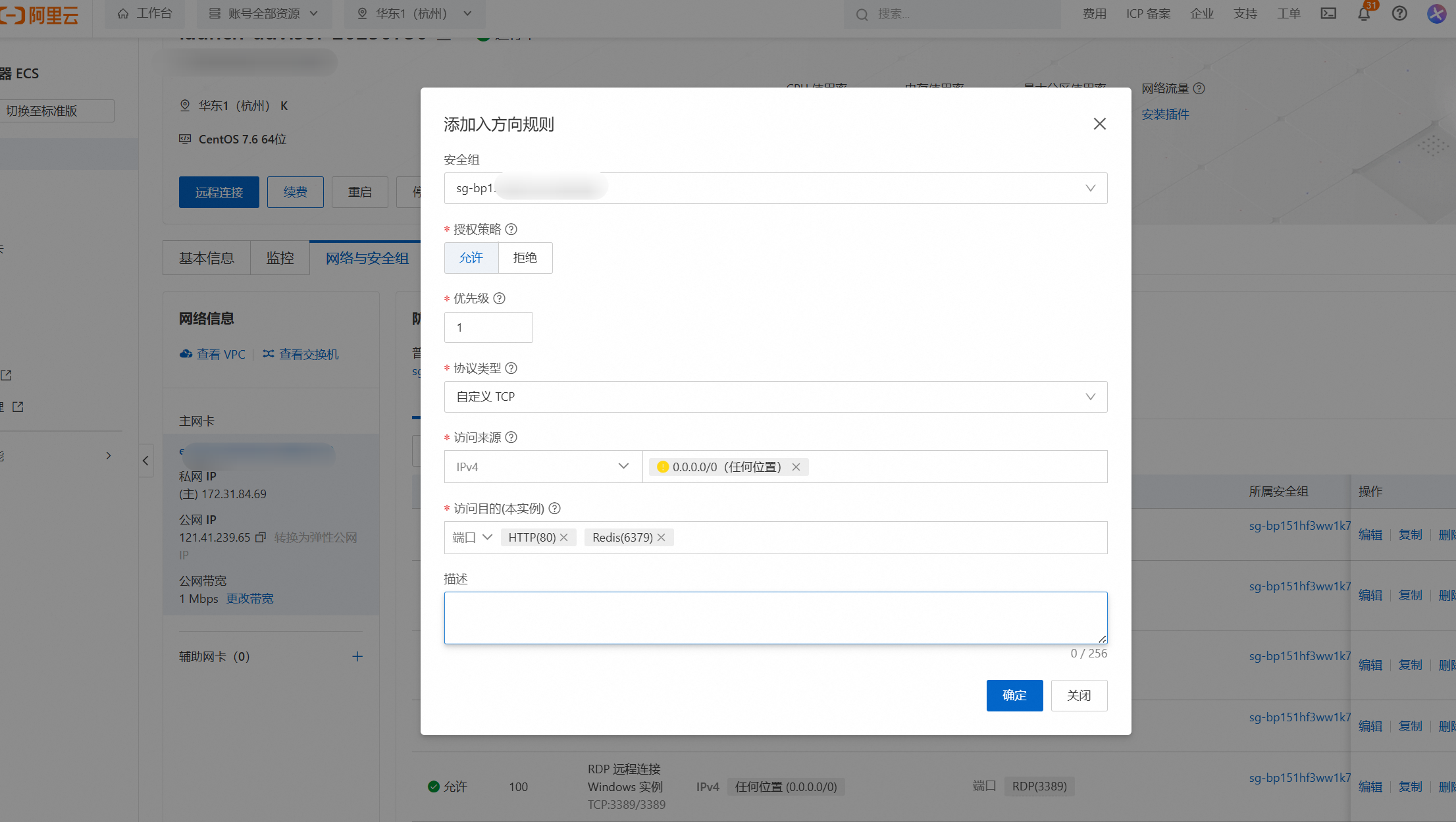This screenshot has width=1456, height=822.
Task: Click the top search box
Action: [x=952, y=14]
